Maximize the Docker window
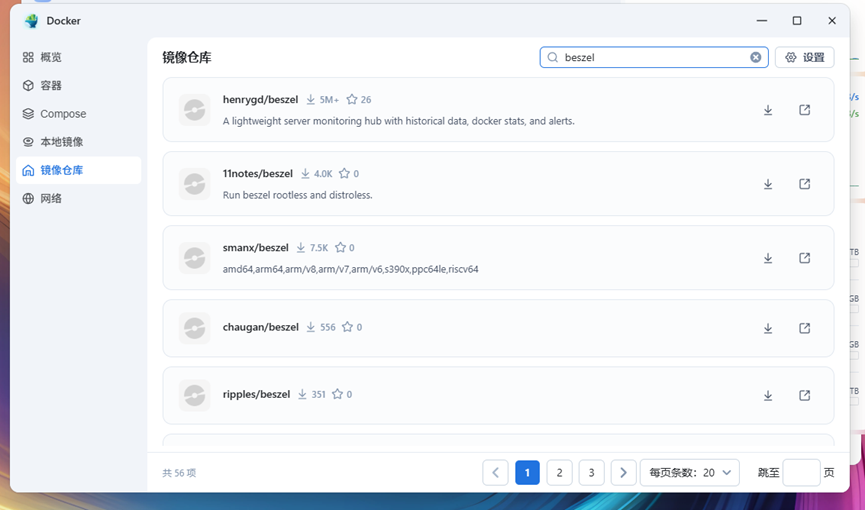The width and height of the screenshot is (865, 510). click(x=797, y=21)
